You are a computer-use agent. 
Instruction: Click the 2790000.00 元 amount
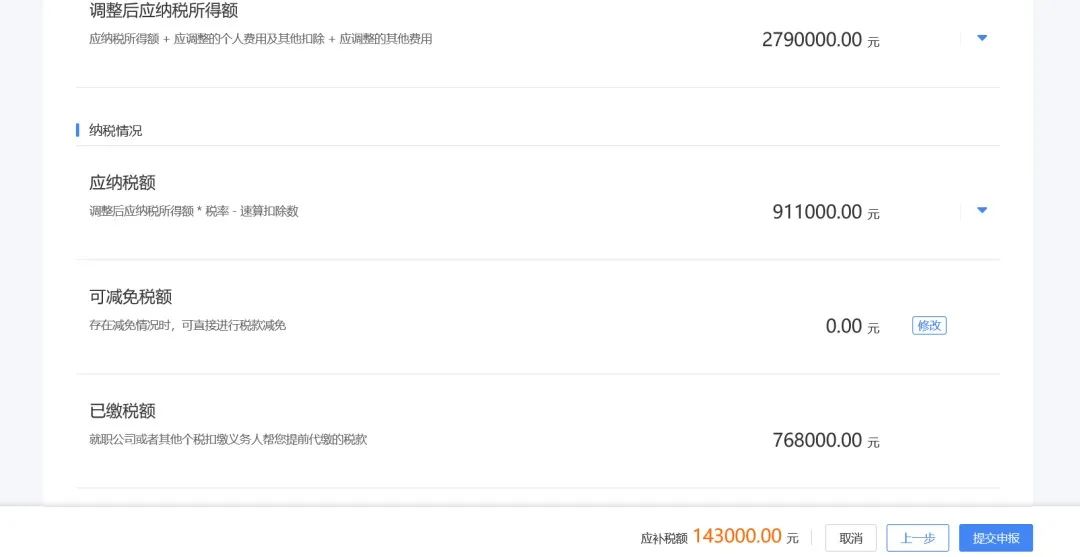pyautogui.click(x=820, y=40)
